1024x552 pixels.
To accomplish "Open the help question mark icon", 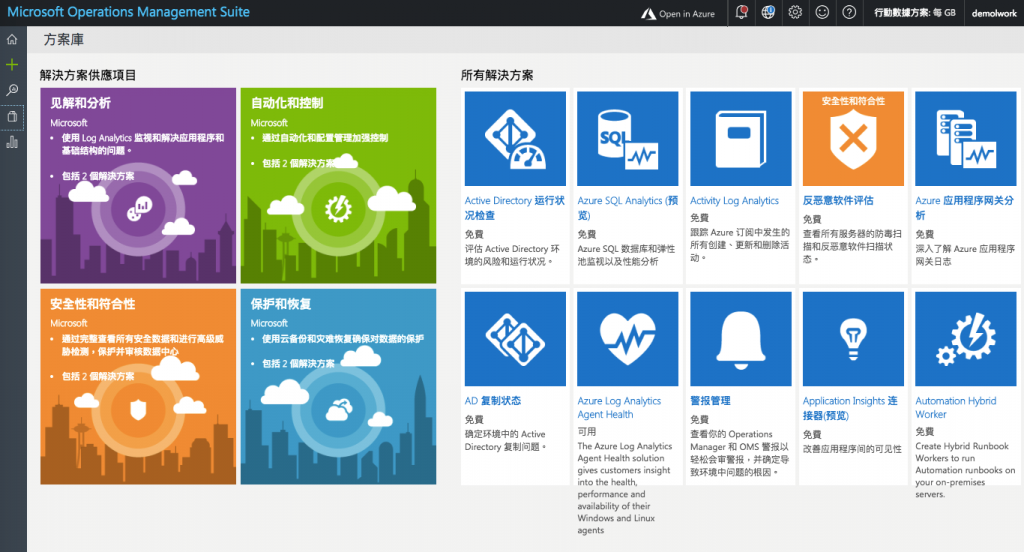I will pos(849,12).
